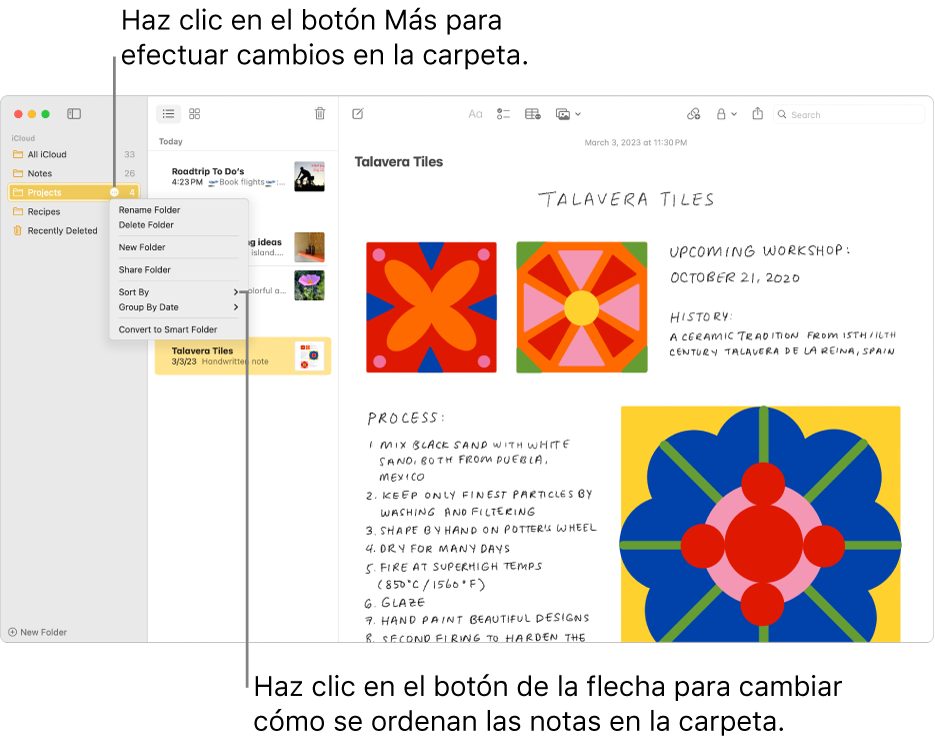This screenshot has height=748, width=935.
Task: Choose Share Folder from the menu
Action: pos(144,270)
